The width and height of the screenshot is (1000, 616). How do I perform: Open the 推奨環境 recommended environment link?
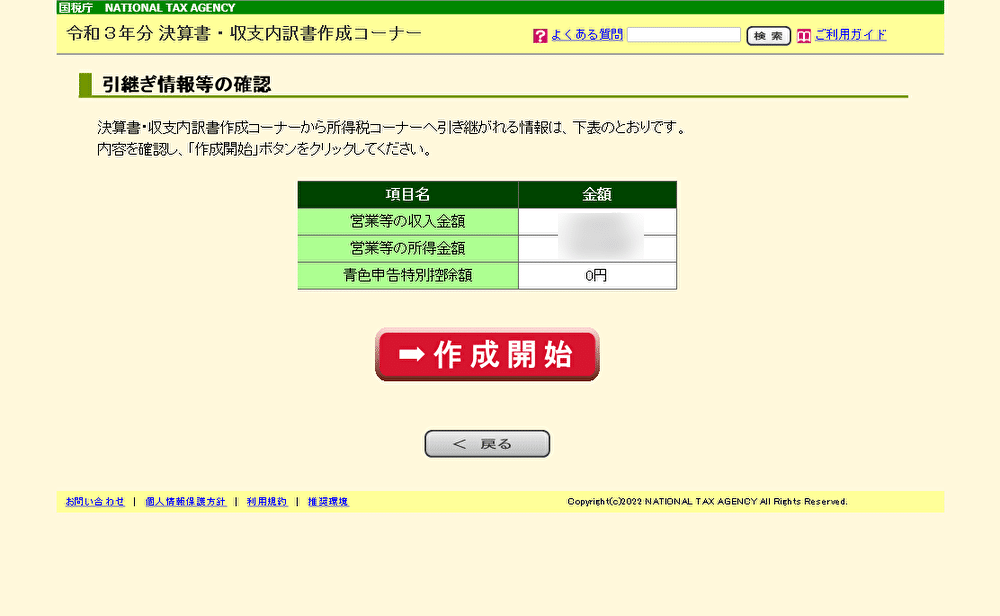point(327,501)
